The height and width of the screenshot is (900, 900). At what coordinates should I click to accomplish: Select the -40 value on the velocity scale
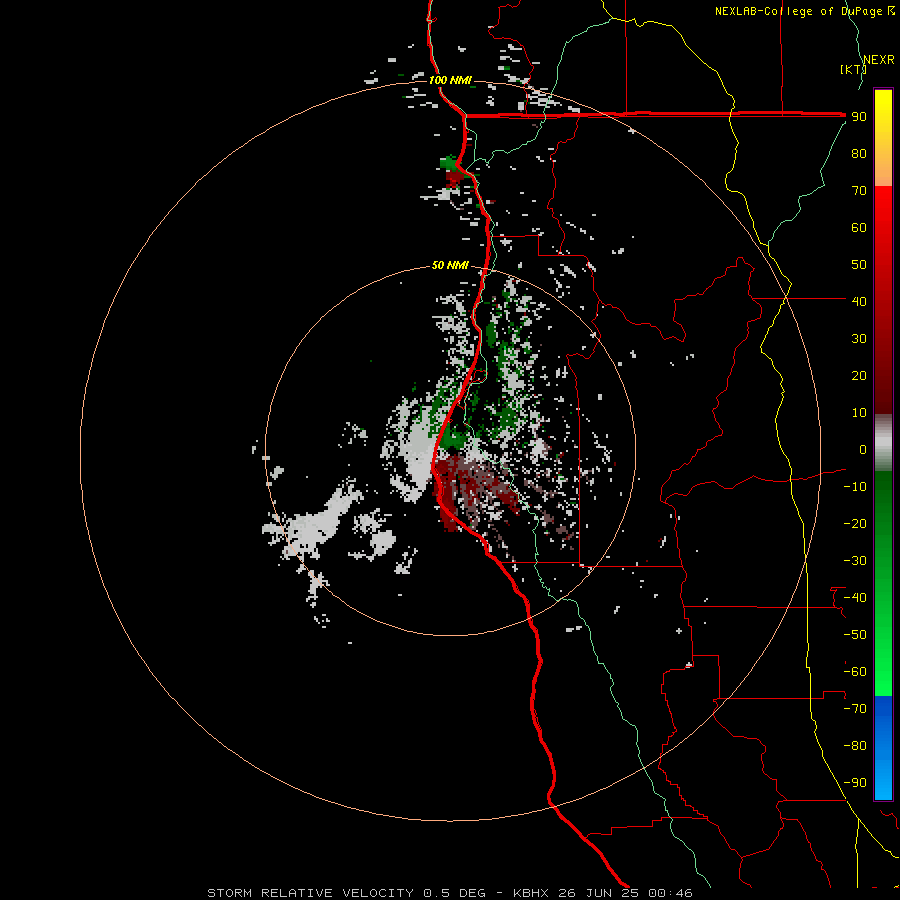855,598
